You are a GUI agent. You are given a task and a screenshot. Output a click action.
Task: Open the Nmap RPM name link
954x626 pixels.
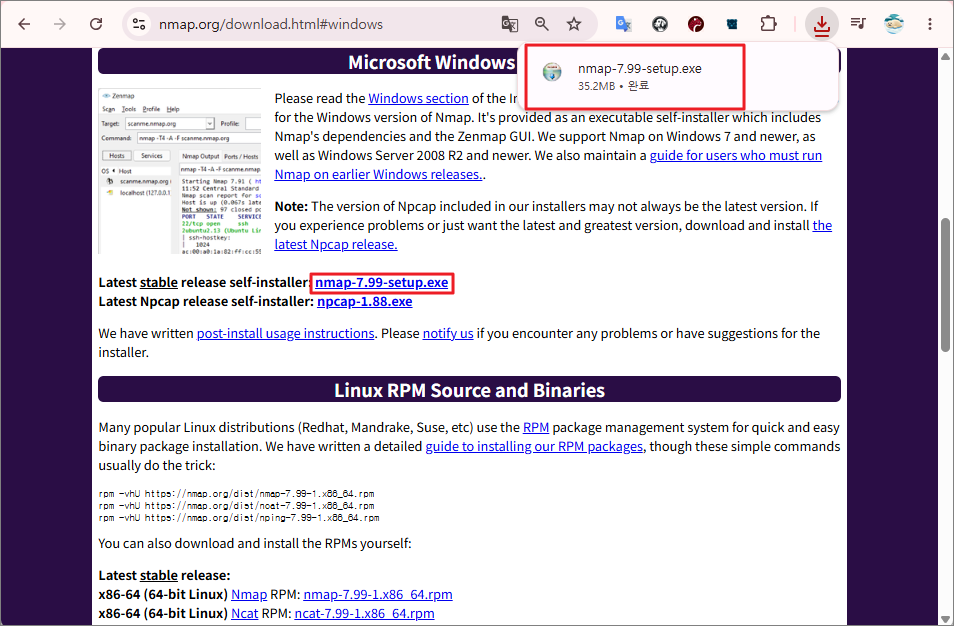249,595
